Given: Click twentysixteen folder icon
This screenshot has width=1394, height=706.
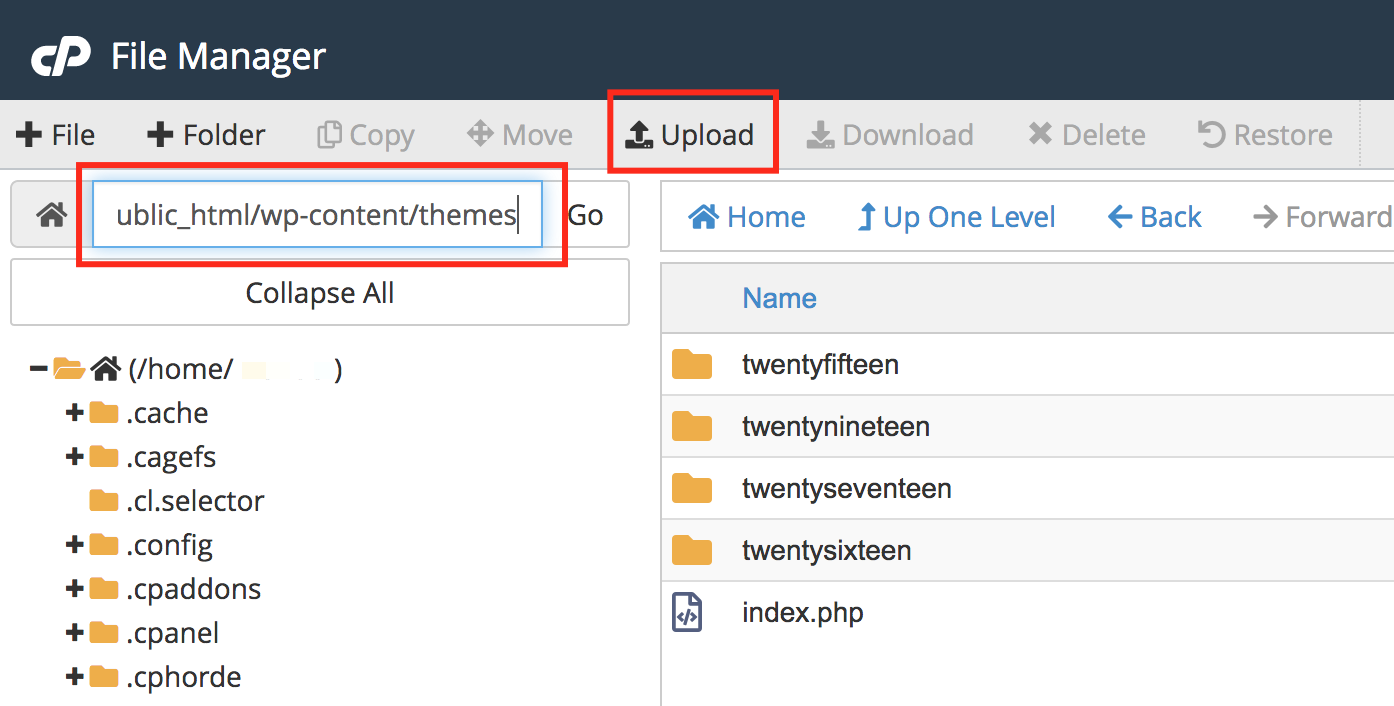Looking at the screenshot, I should pyautogui.click(x=692, y=550).
